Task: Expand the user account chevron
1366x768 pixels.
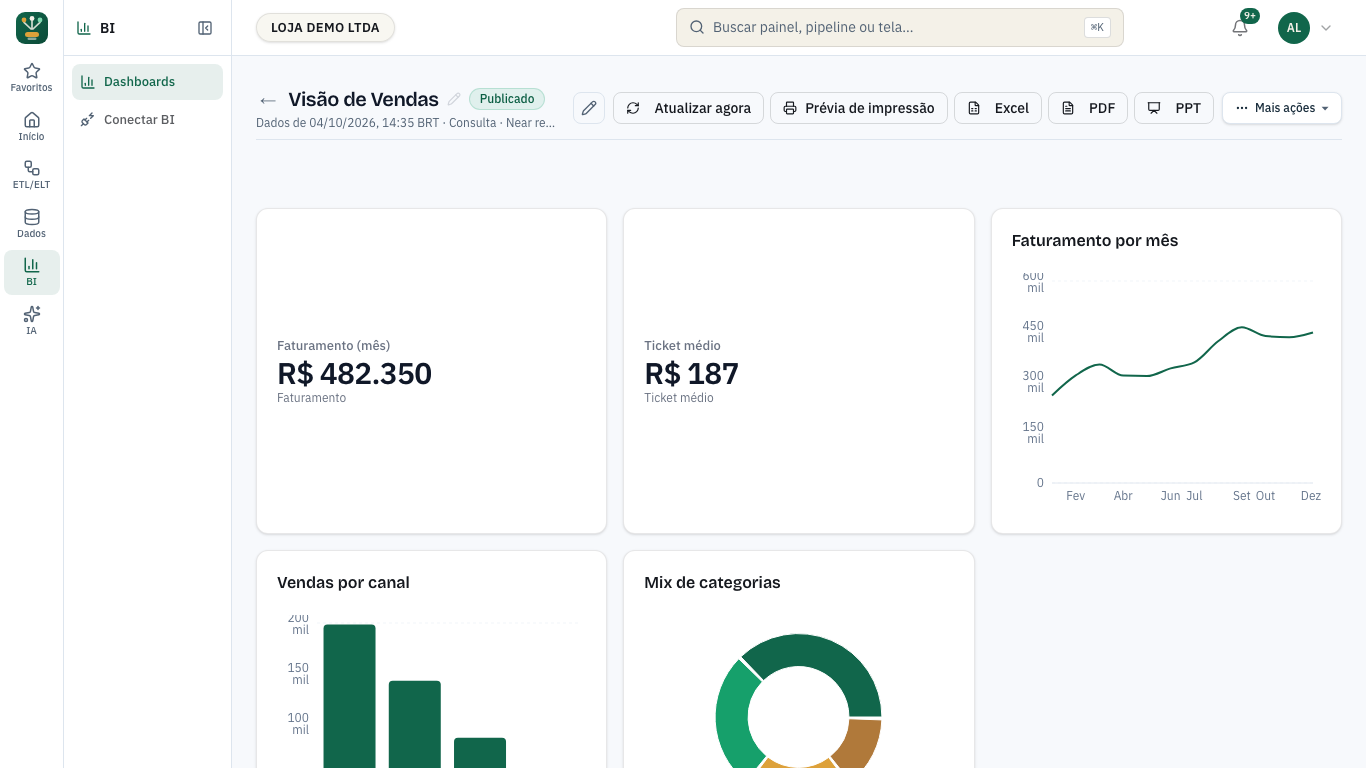Action: tap(1326, 28)
